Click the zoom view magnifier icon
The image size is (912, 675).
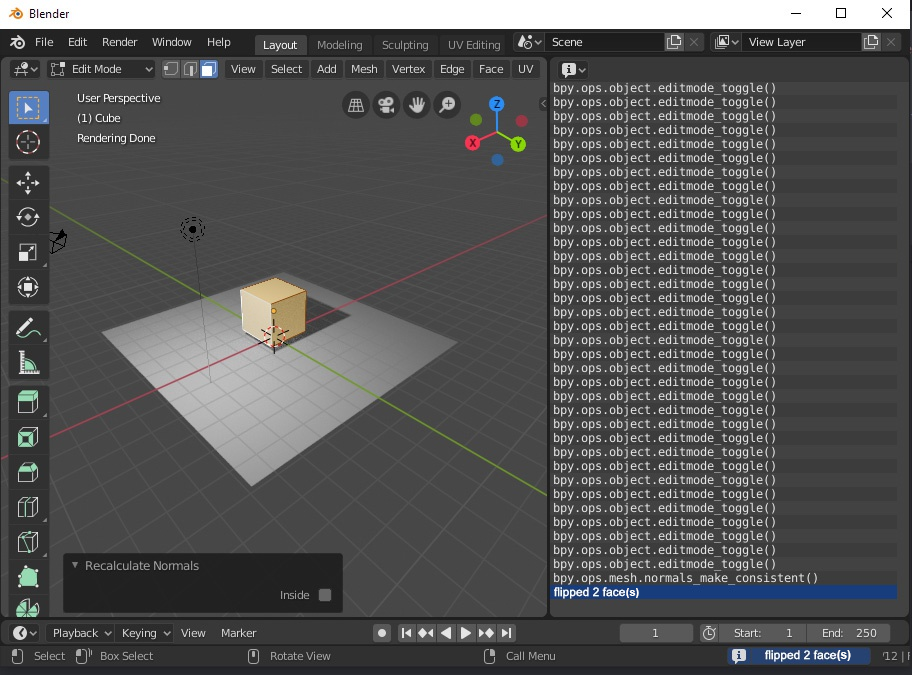[x=447, y=105]
